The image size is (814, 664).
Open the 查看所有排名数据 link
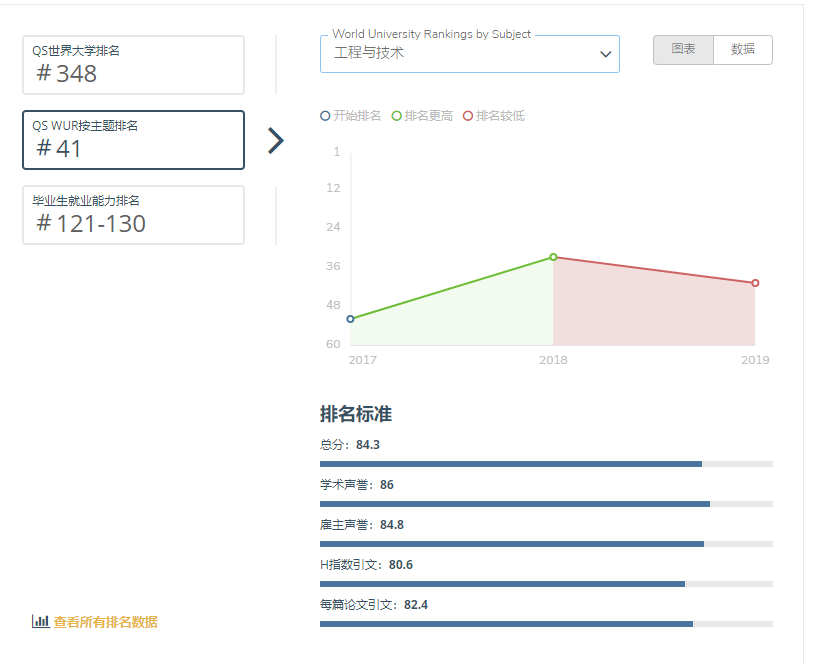(x=105, y=622)
